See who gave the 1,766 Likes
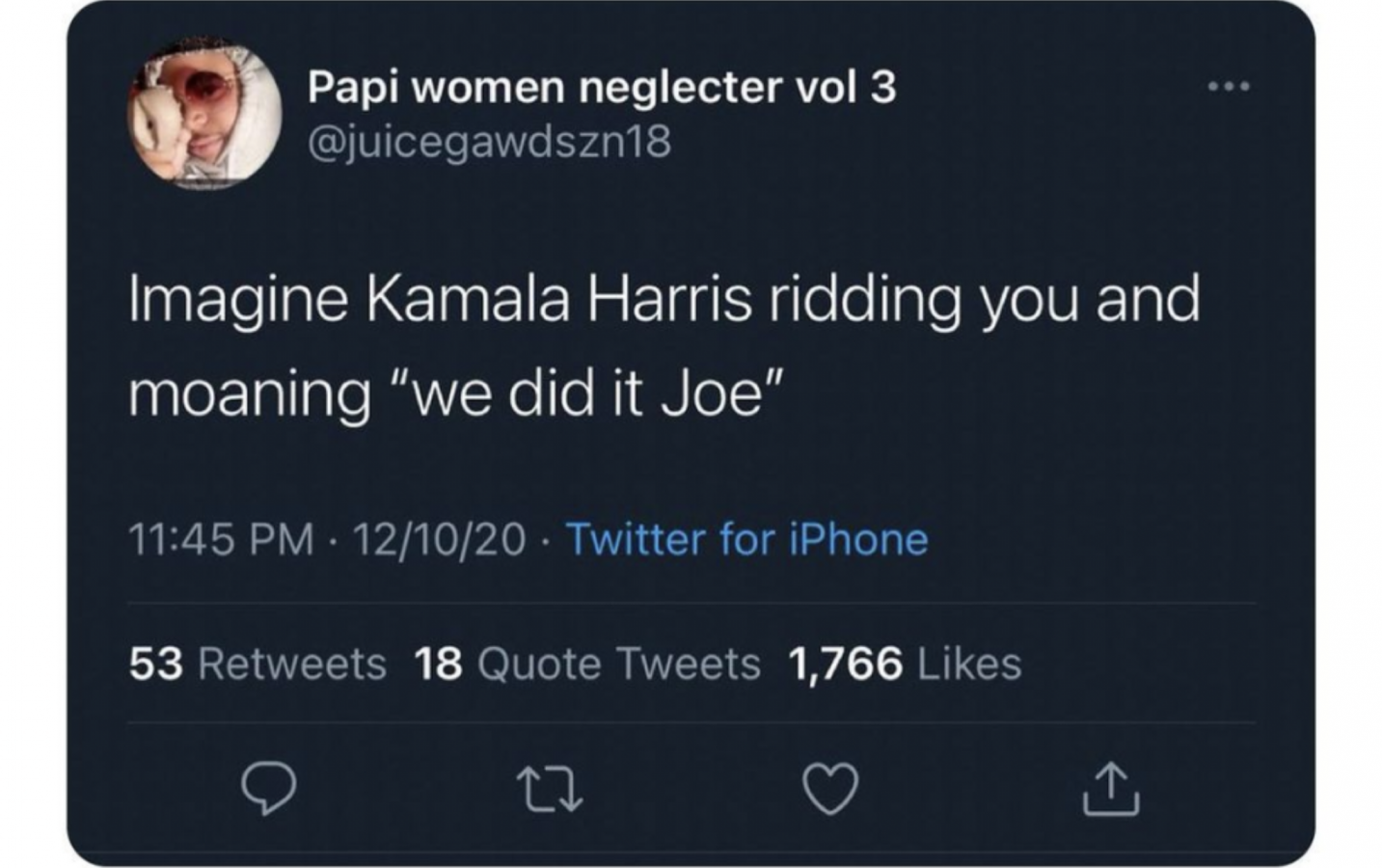1382x868 pixels. click(905, 664)
